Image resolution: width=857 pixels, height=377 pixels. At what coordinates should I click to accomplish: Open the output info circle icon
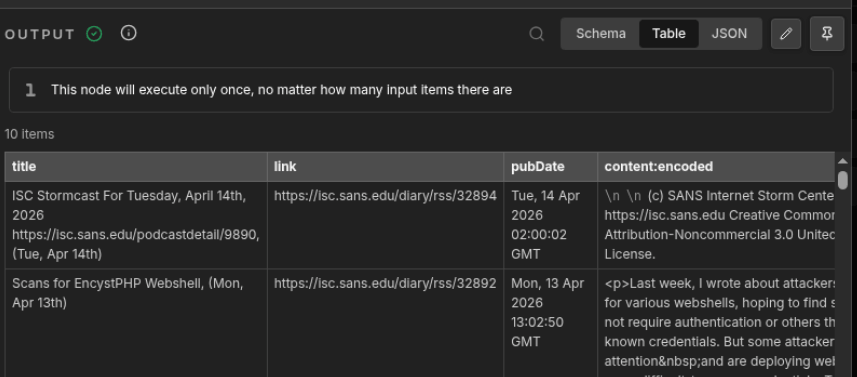[128, 33]
